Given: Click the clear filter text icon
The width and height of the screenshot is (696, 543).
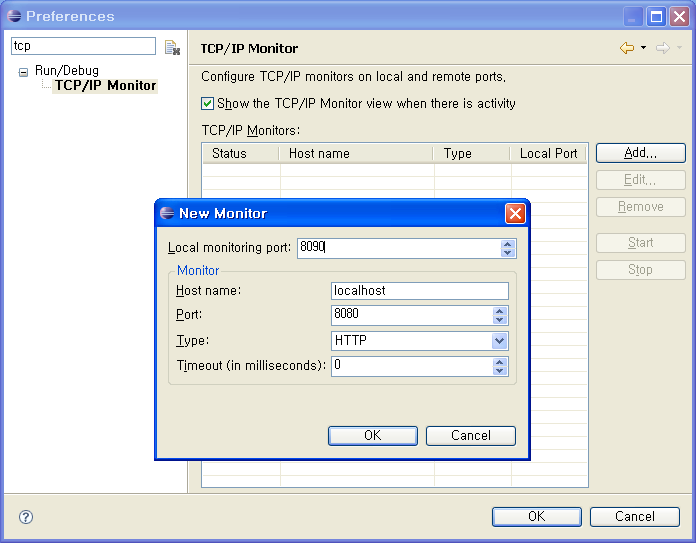Looking at the screenshot, I should [x=172, y=48].
